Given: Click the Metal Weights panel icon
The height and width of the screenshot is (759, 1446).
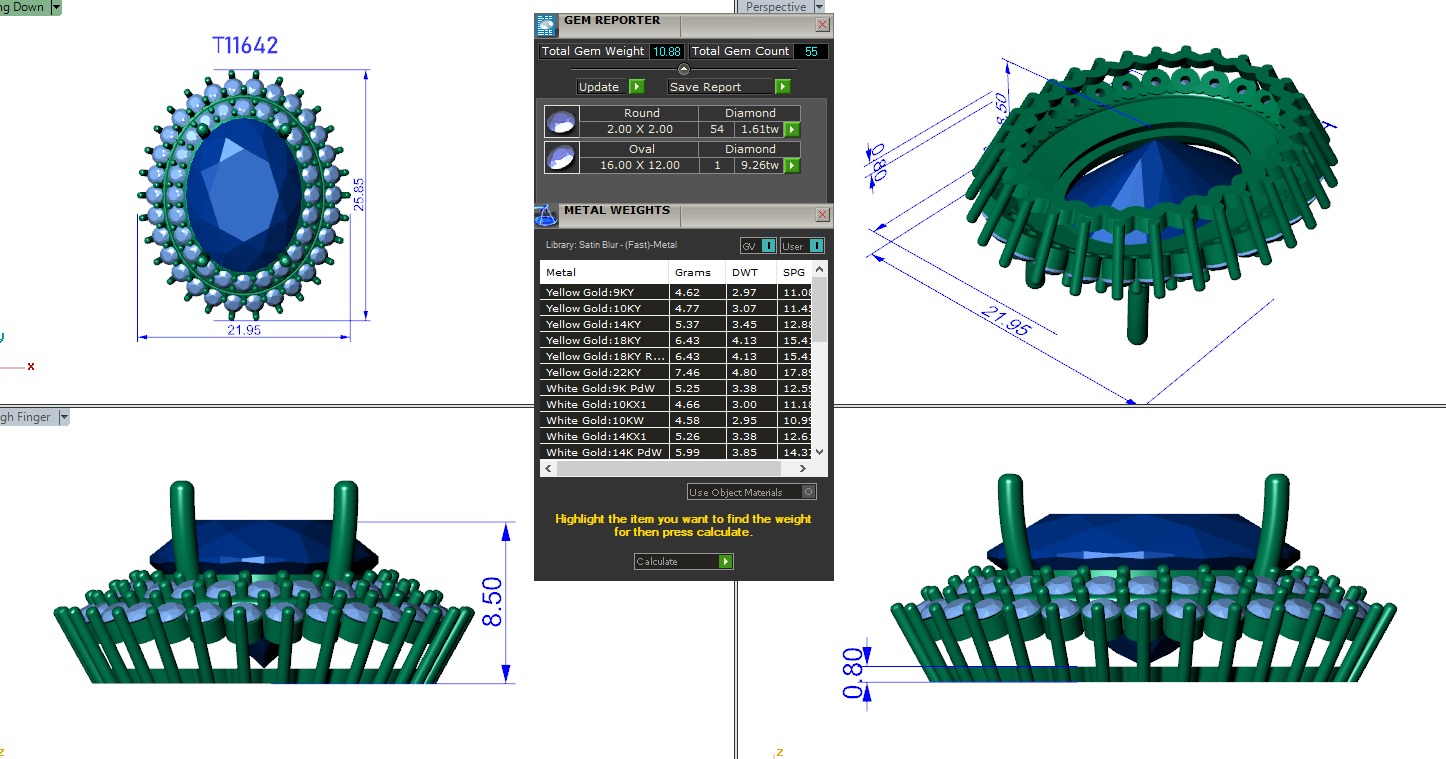Looking at the screenshot, I should tap(546, 215).
